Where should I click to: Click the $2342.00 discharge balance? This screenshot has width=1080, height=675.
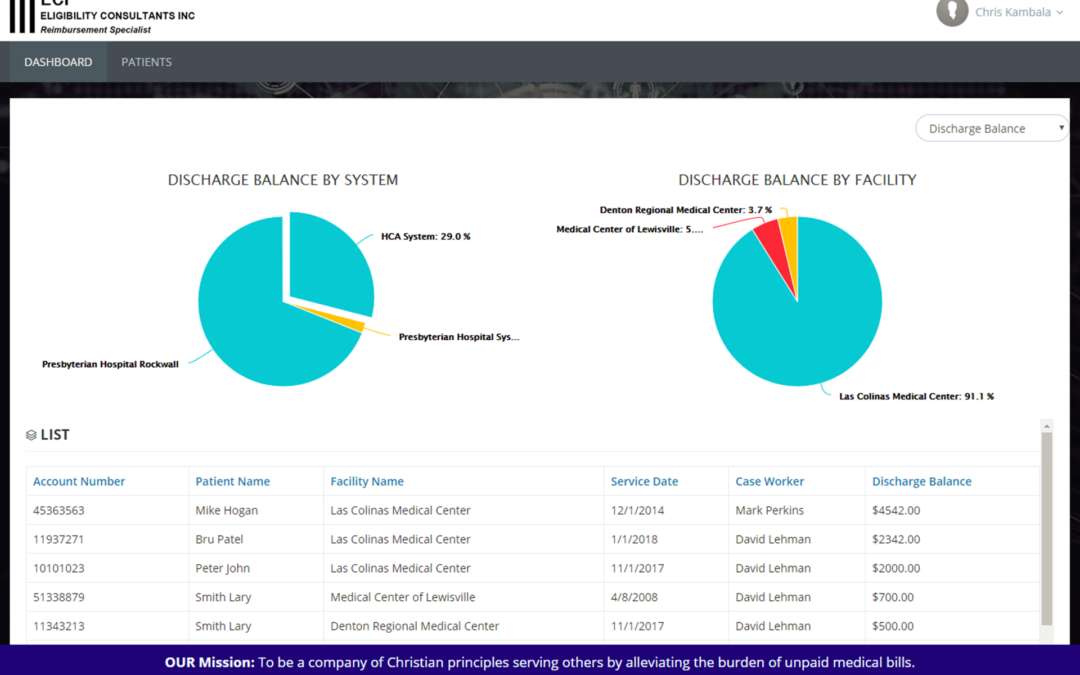896,539
